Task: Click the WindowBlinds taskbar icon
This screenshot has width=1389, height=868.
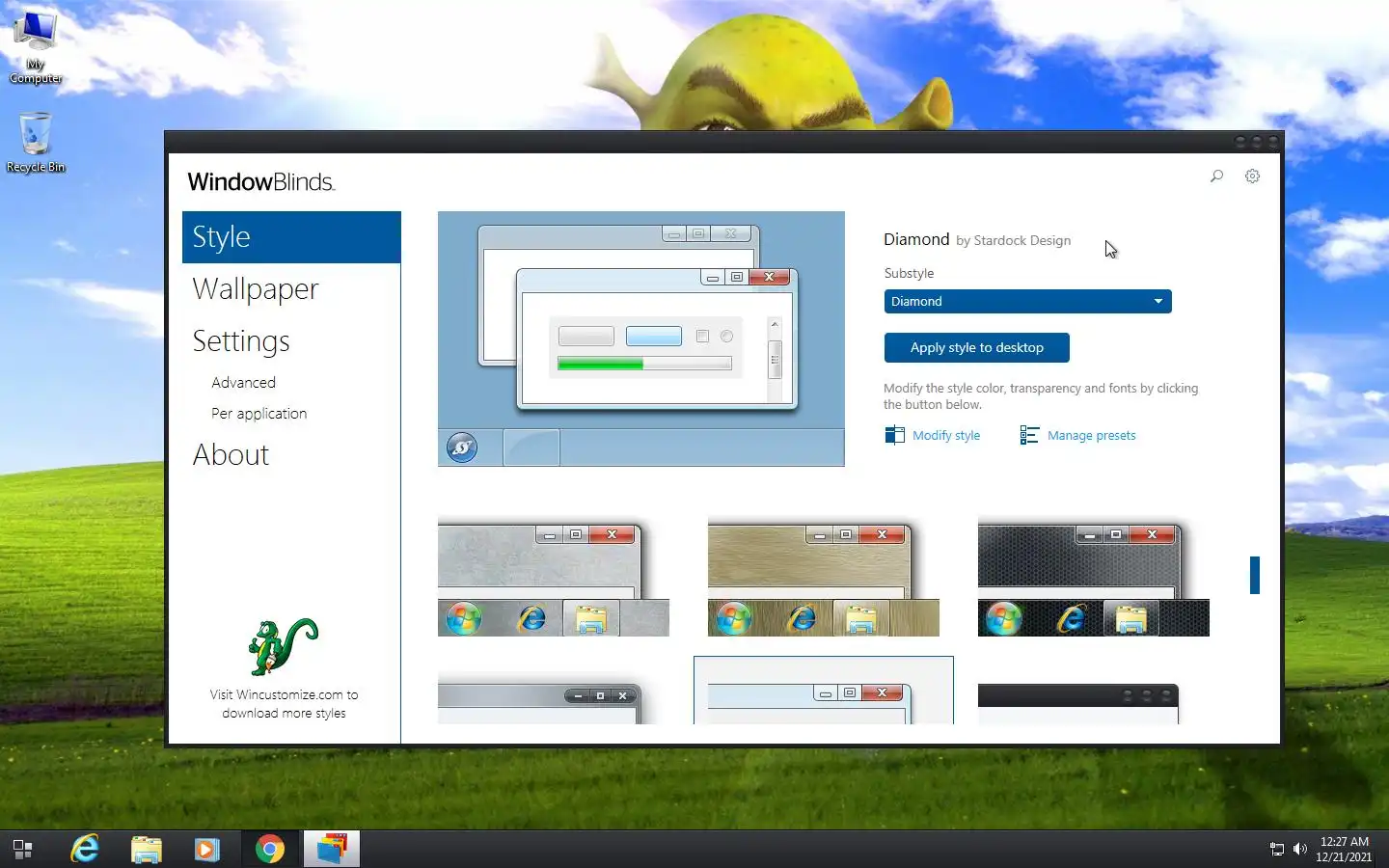Action: (331, 849)
